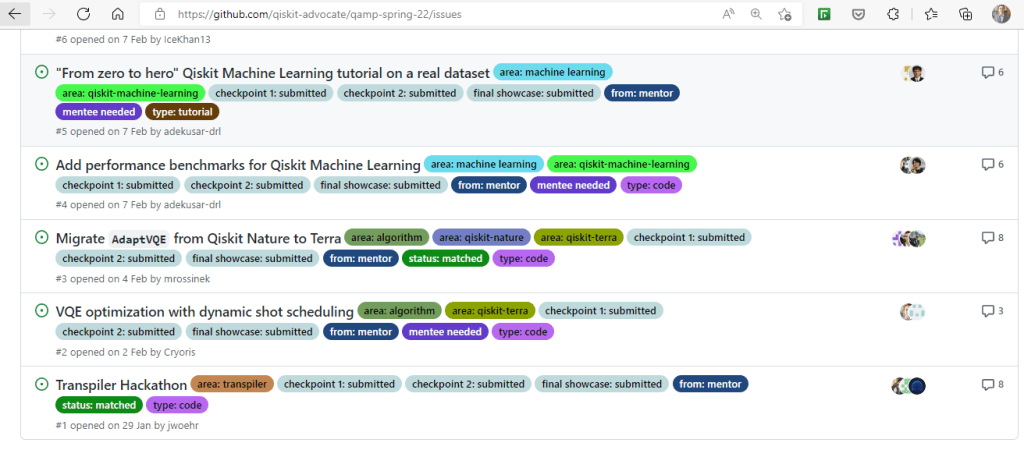Add this page to favorites
The image size is (1024, 450).
(785, 15)
